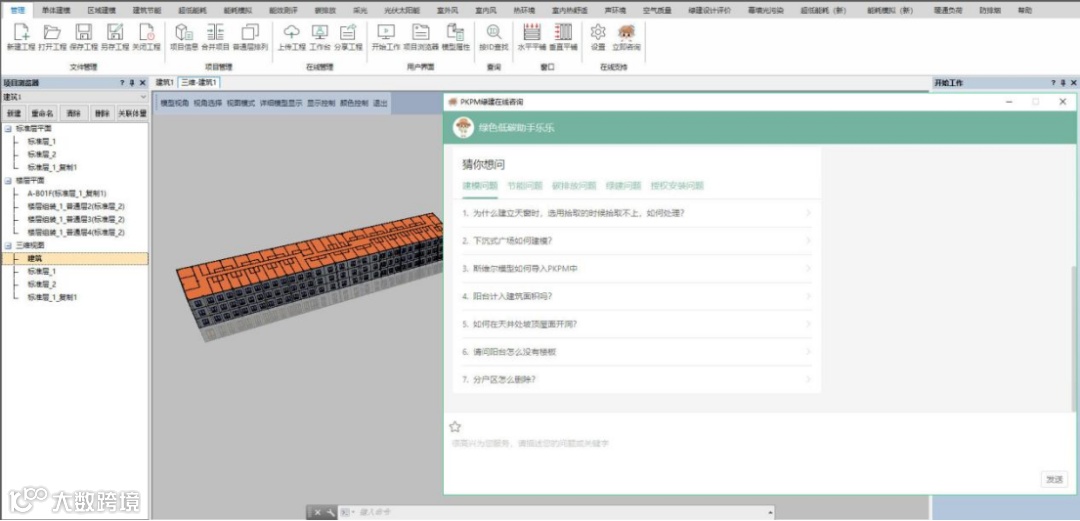Viewport: 1080px width, 521px height.
Task: Select 建筑 under 三维视图 in tree
Action: 34,258
